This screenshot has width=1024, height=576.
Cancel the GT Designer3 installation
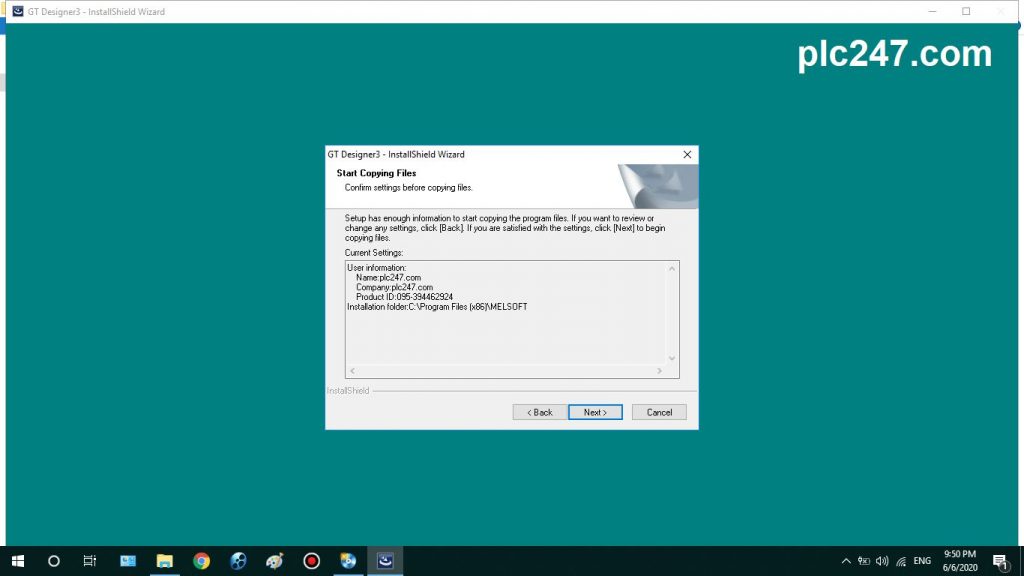click(x=659, y=412)
